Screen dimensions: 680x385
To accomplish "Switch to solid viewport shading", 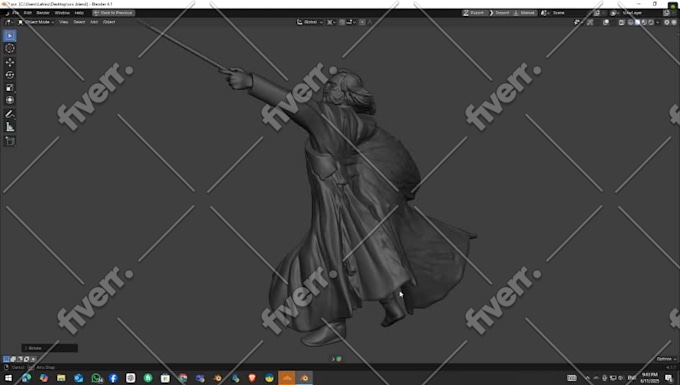I will (x=638, y=22).
